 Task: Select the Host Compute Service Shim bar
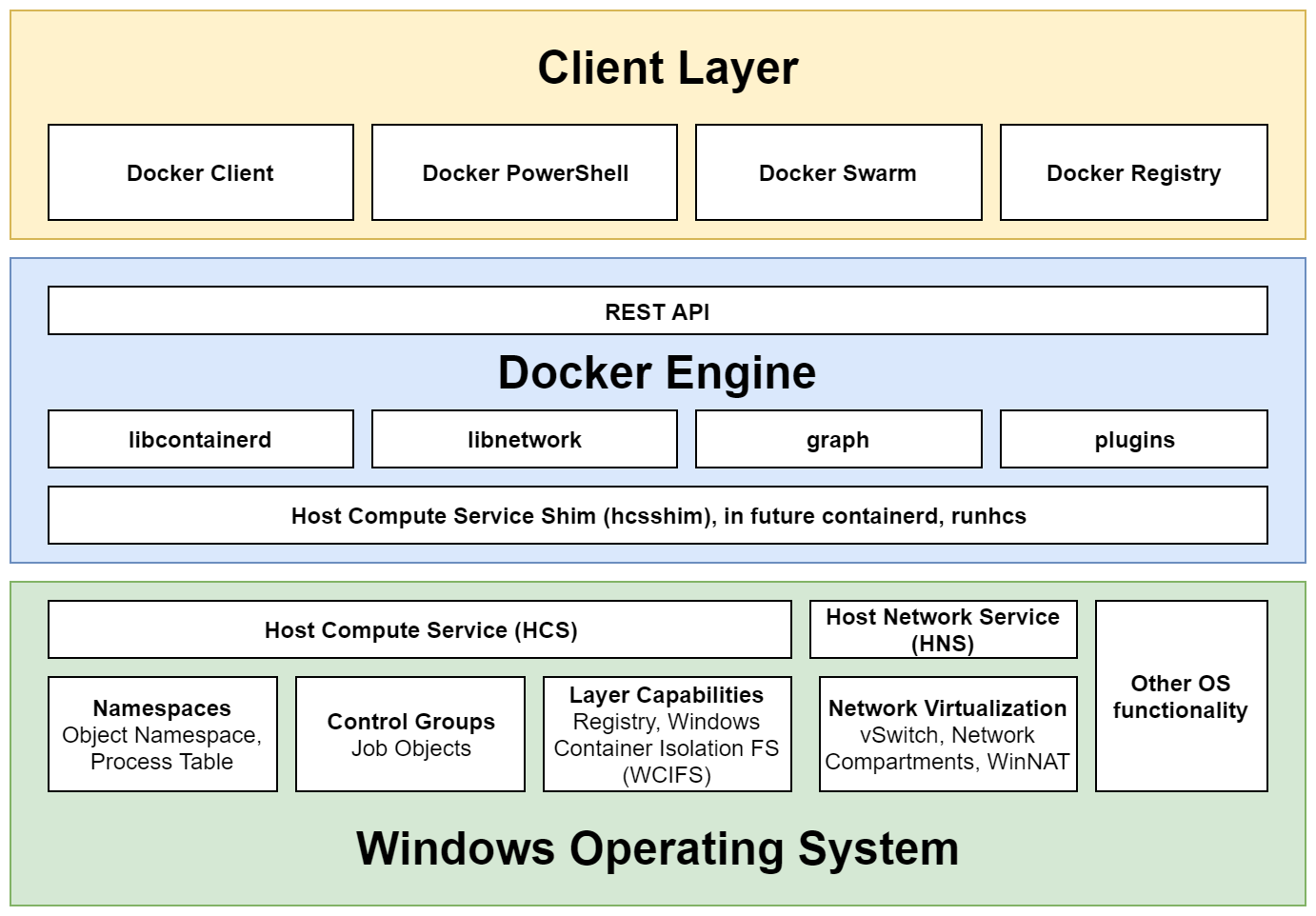[x=658, y=515]
